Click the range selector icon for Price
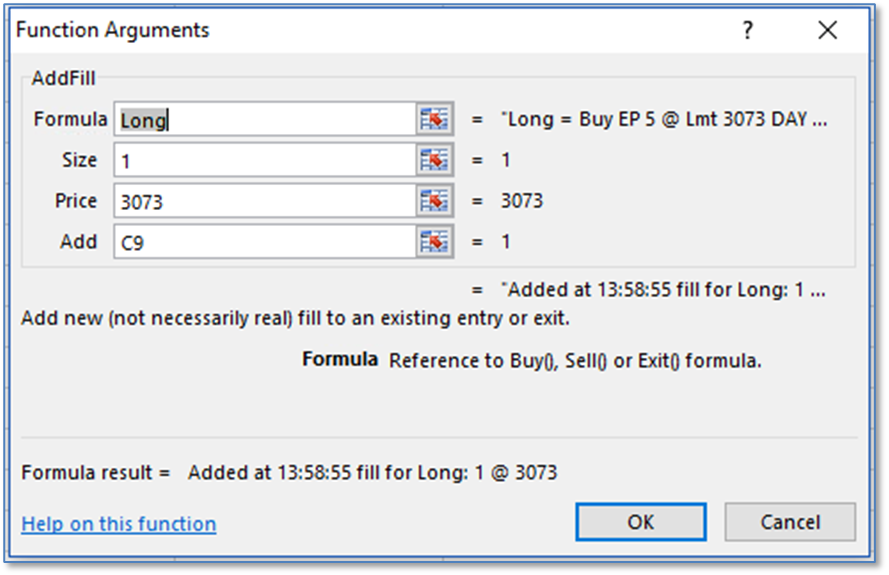Viewport: 889px width, 575px height. (x=434, y=201)
